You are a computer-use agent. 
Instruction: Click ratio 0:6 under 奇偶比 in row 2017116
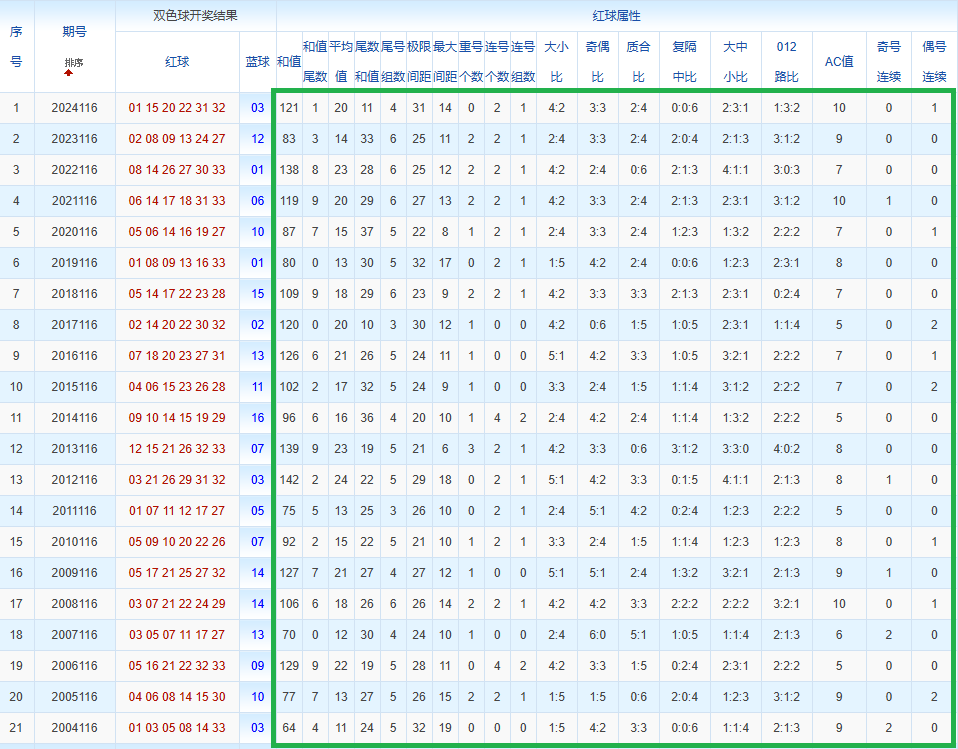(x=598, y=325)
